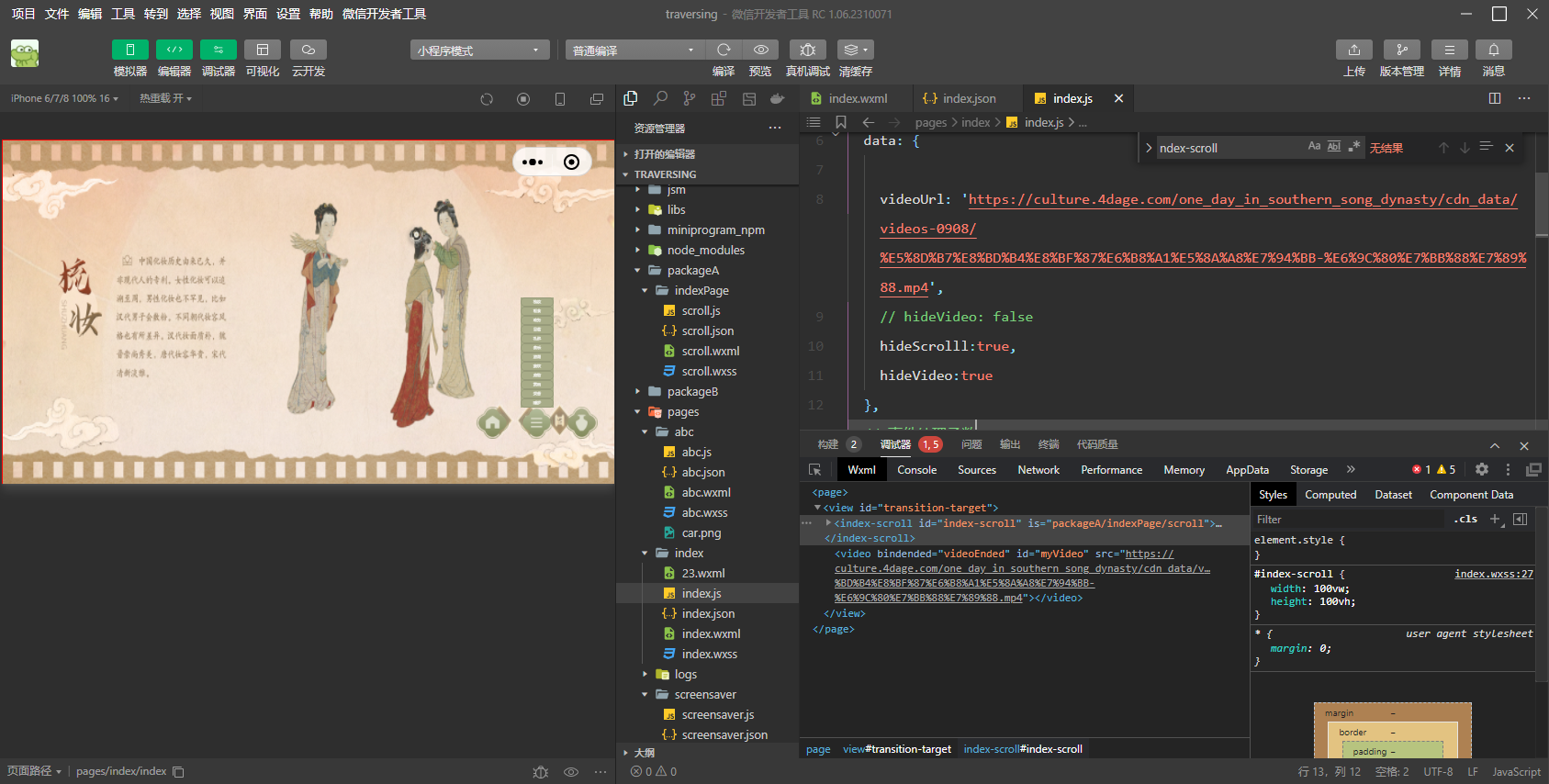This screenshot has width=1549, height=784.
Task: Click the Compile refresh icon
Action: [724, 50]
